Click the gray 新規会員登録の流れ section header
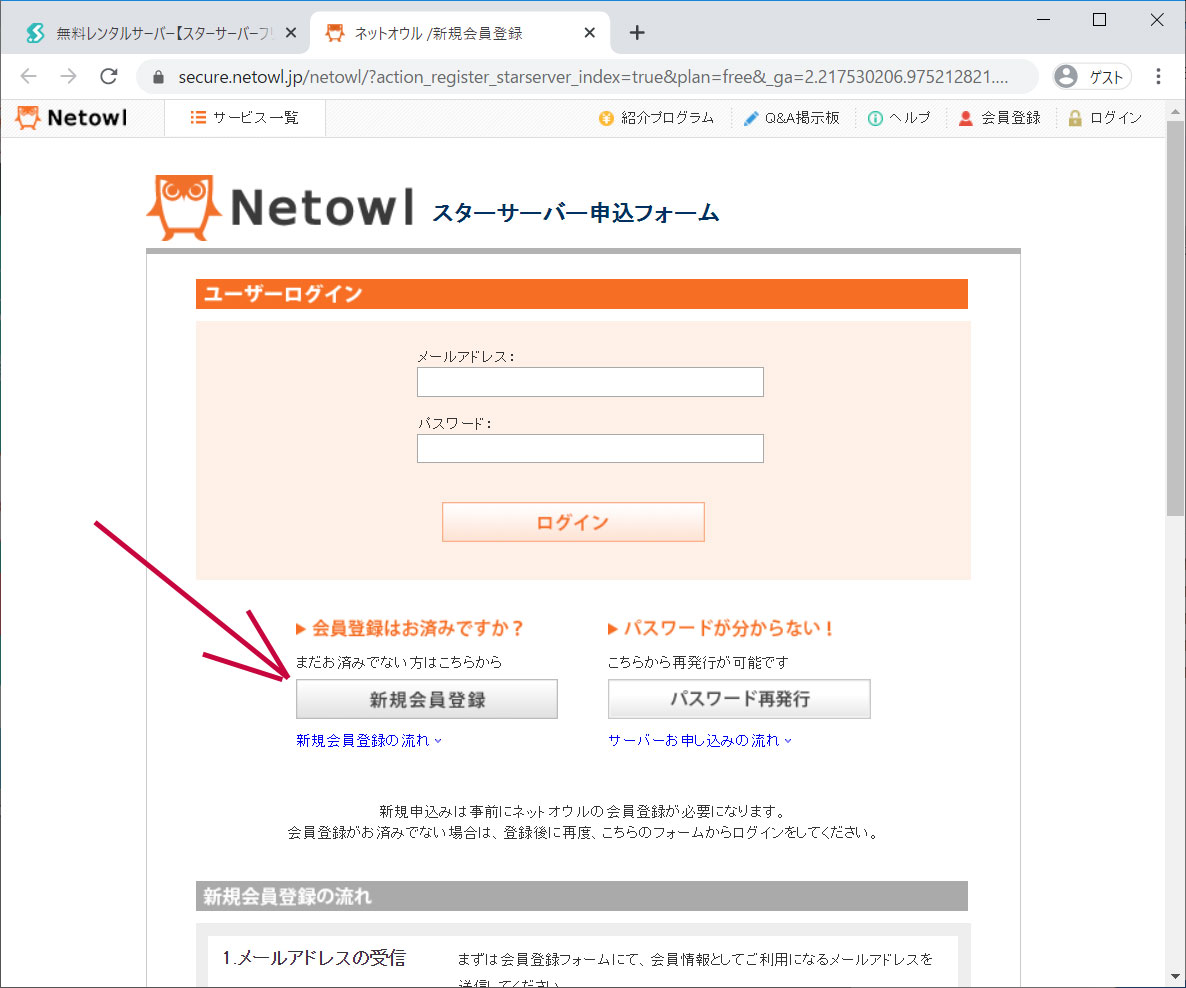Viewport: 1186px width, 988px height. click(582, 896)
